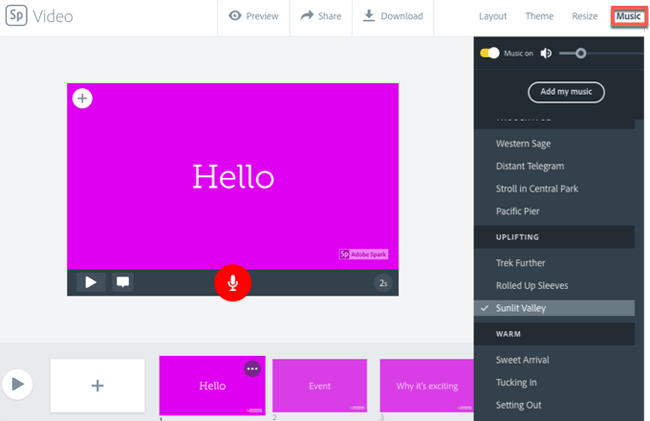Click the Video title text
650x421 pixels.
click(x=53, y=17)
